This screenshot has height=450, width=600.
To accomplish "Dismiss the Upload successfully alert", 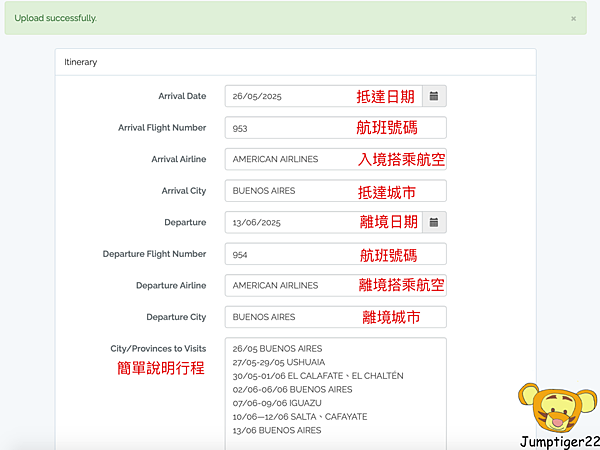I will [573, 18].
